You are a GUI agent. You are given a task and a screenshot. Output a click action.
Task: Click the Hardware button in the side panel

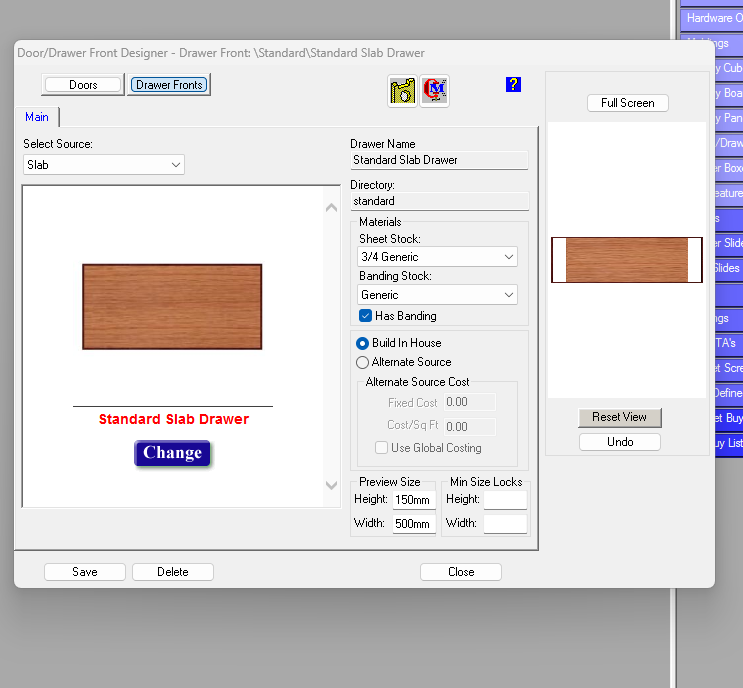click(x=712, y=18)
